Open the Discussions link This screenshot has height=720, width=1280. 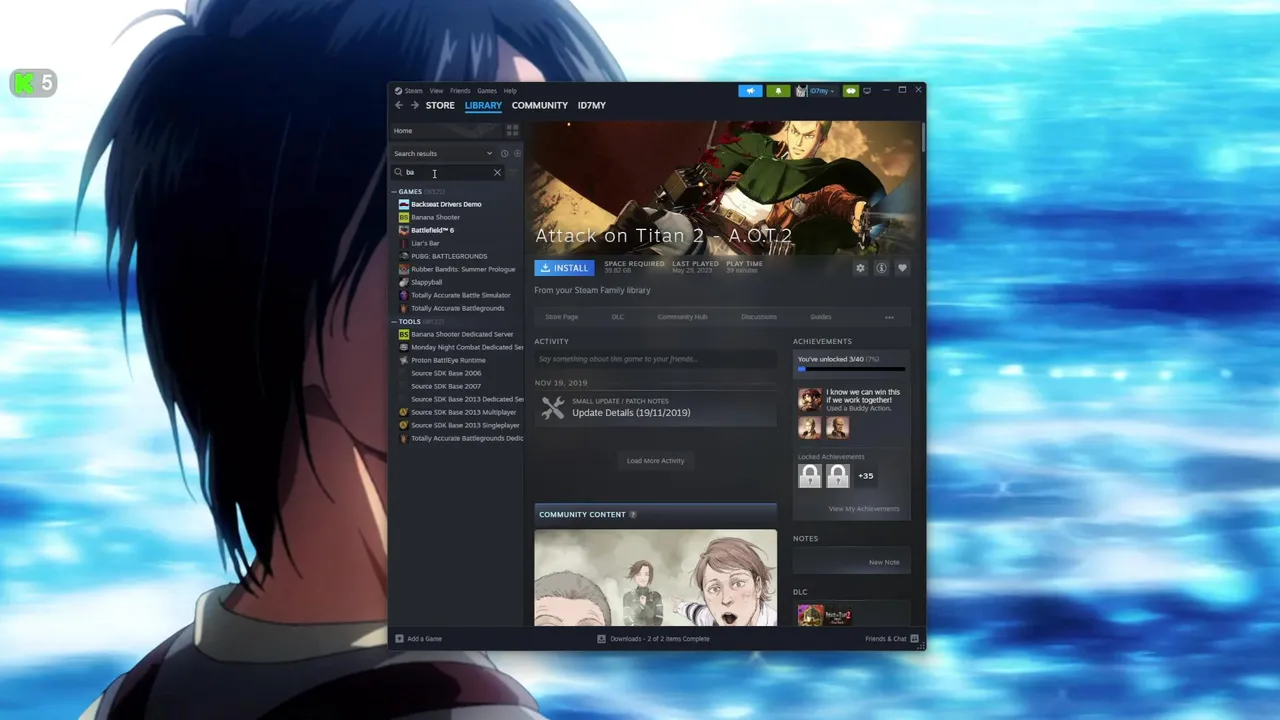pos(759,317)
